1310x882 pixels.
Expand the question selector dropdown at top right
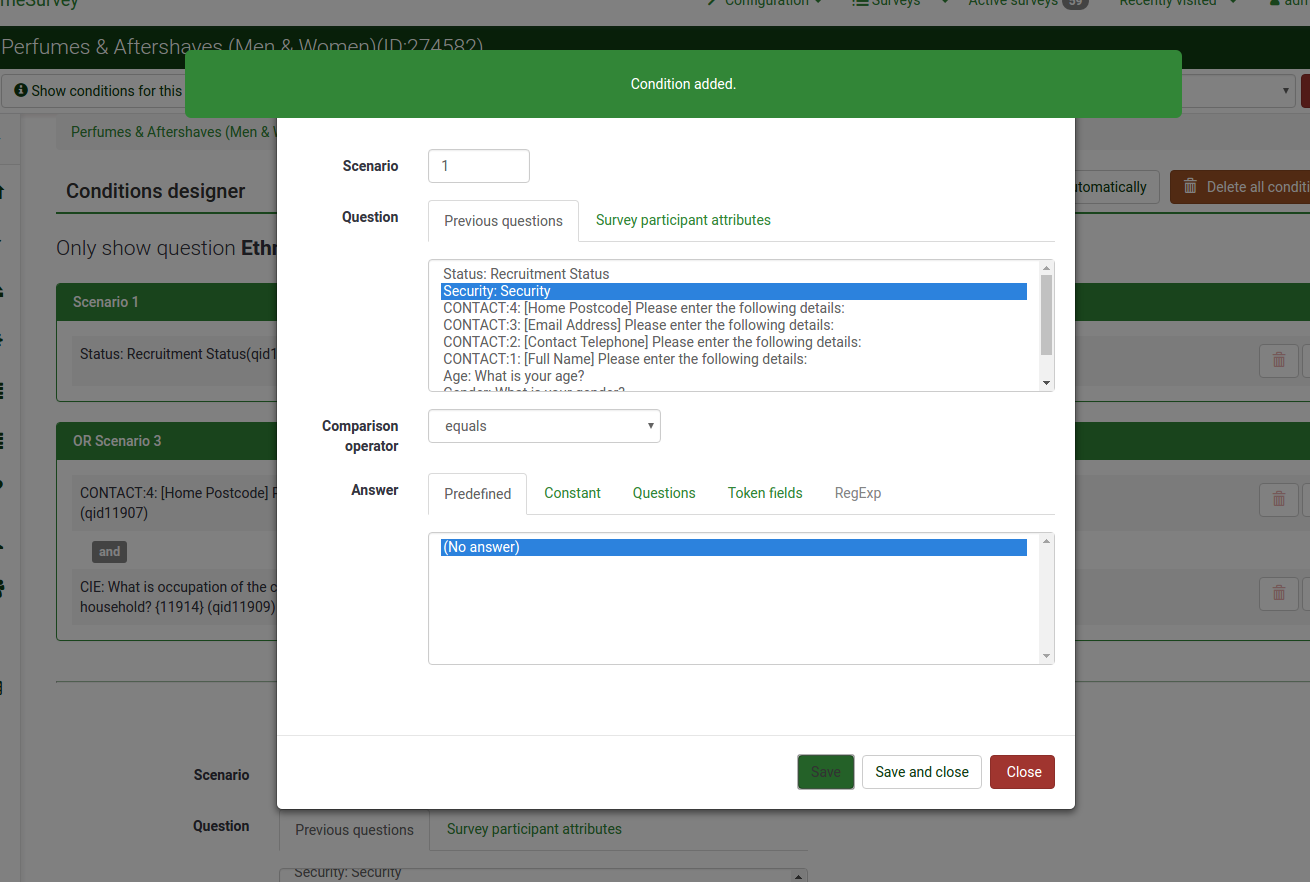point(1286,91)
